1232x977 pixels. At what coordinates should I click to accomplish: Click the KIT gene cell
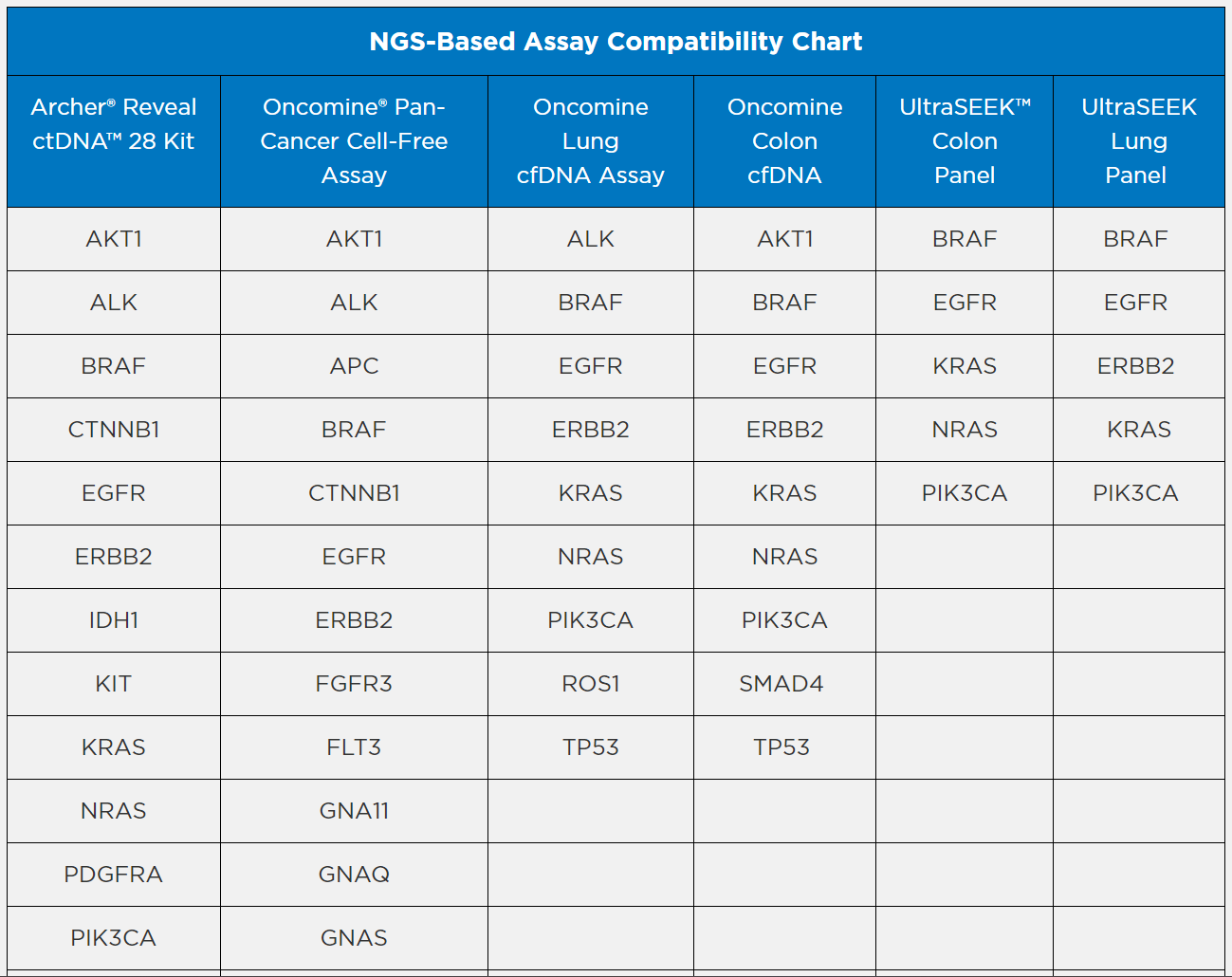(114, 684)
